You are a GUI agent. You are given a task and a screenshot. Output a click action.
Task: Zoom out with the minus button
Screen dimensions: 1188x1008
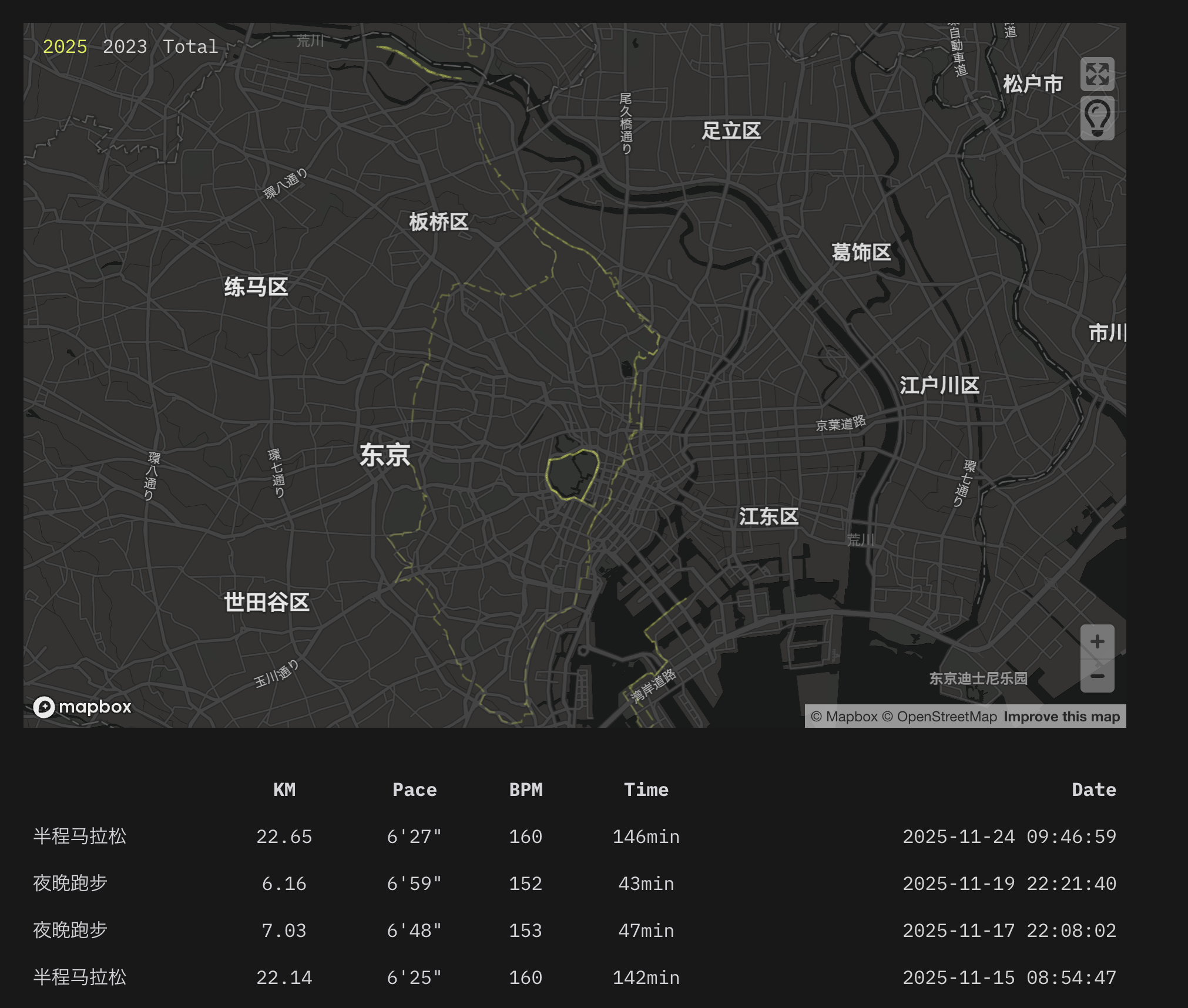pos(1097,676)
